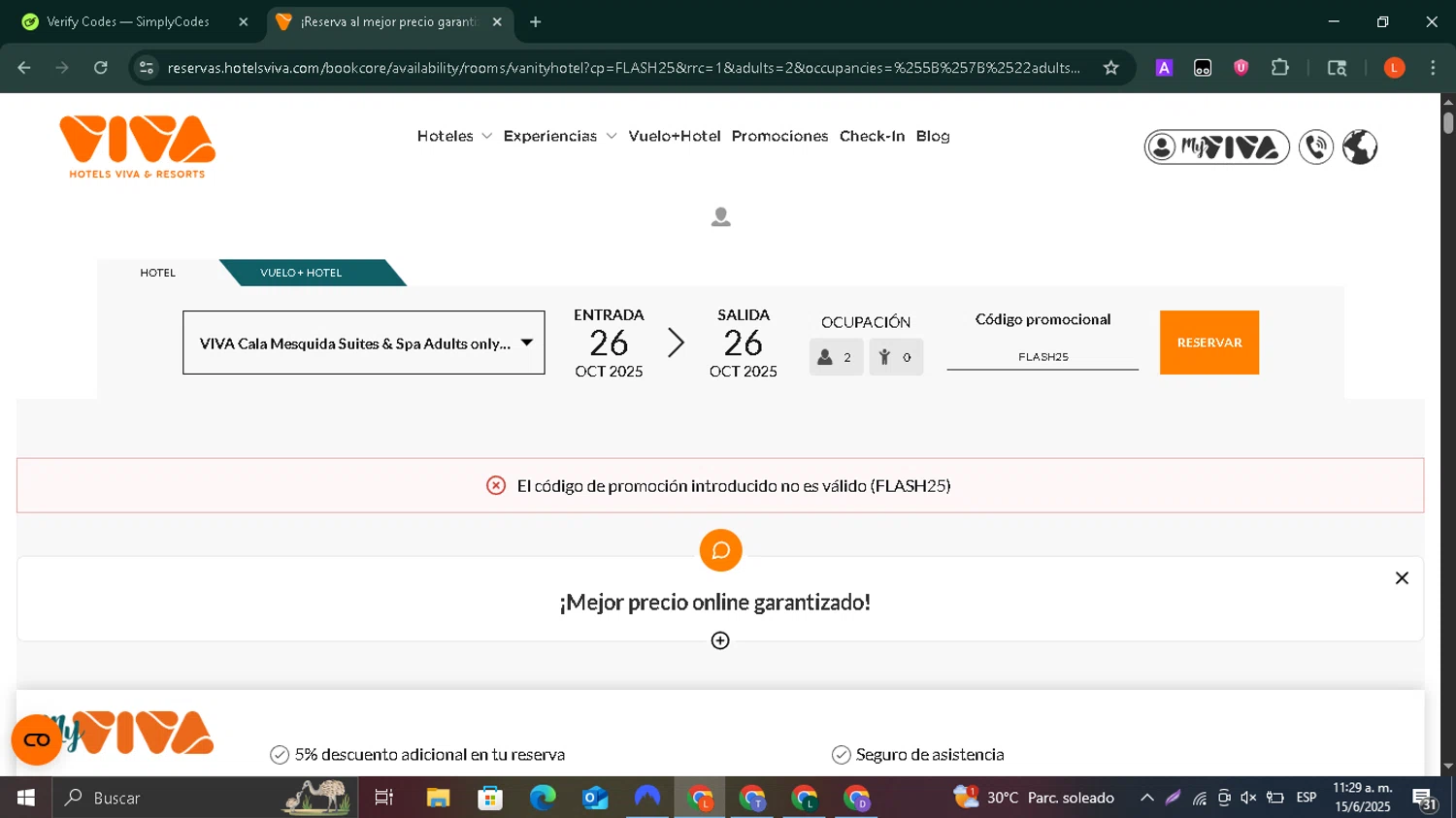
Task: Click the children occupancy counter
Action: pyautogui.click(x=896, y=357)
